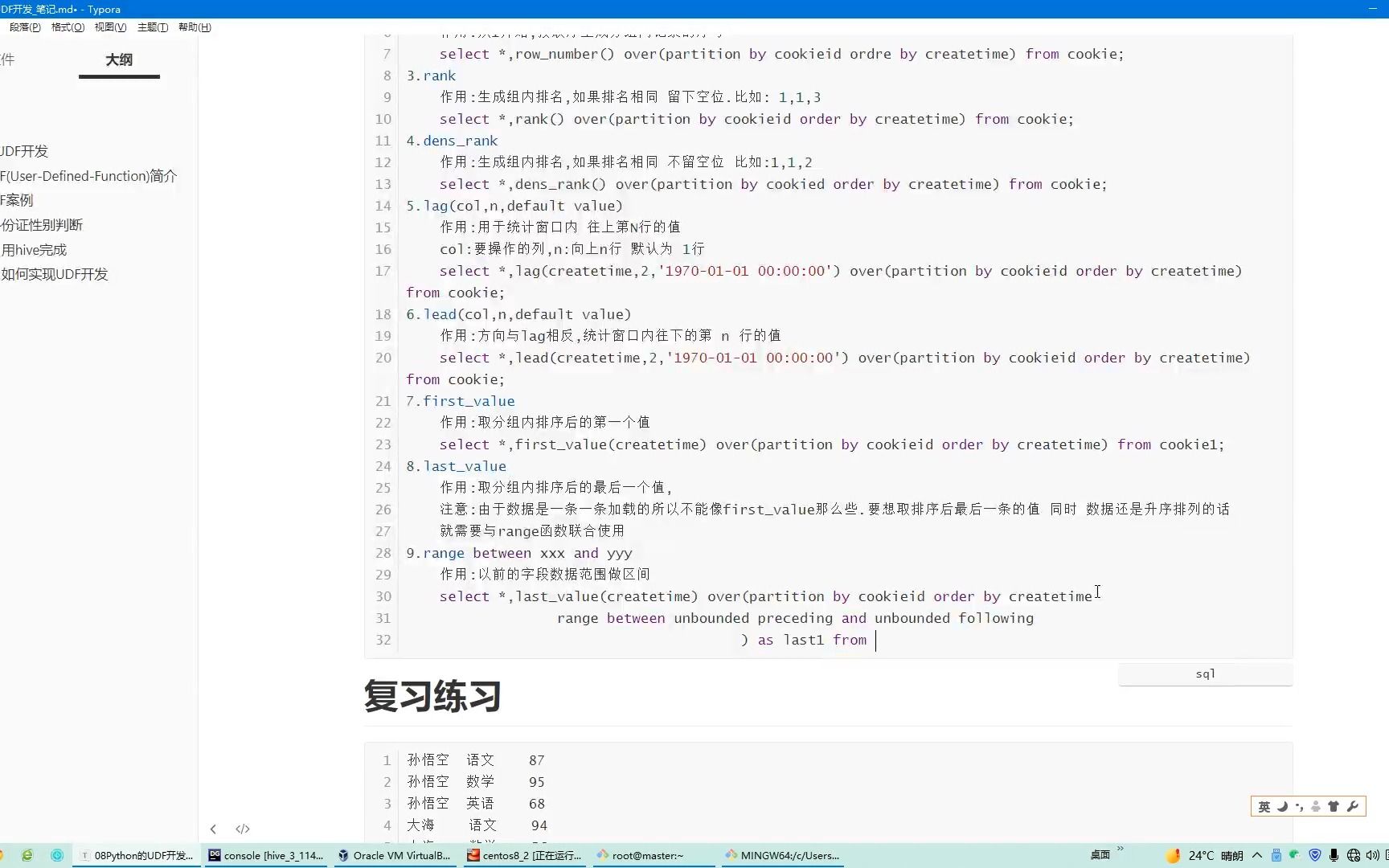Screen dimensions: 1389x868
Task: Open blue shield security tray icon
Action: tap(1315, 855)
